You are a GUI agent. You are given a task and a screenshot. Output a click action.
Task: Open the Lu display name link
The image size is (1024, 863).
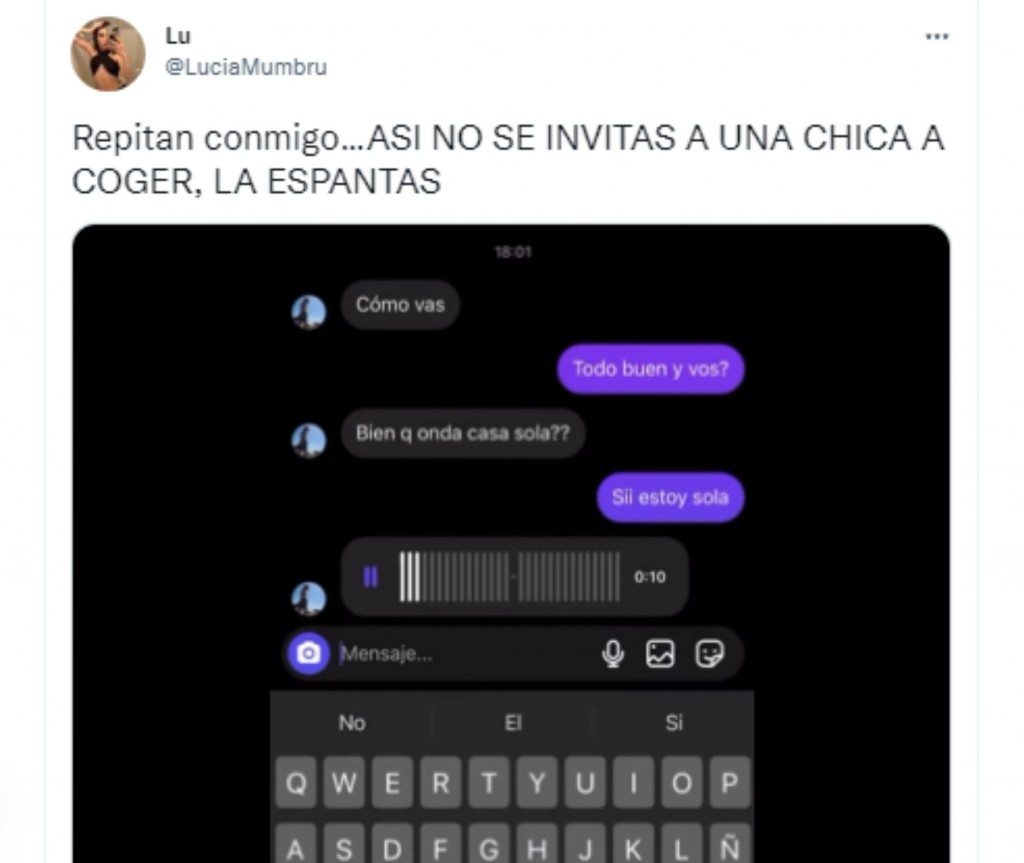(178, 35)
